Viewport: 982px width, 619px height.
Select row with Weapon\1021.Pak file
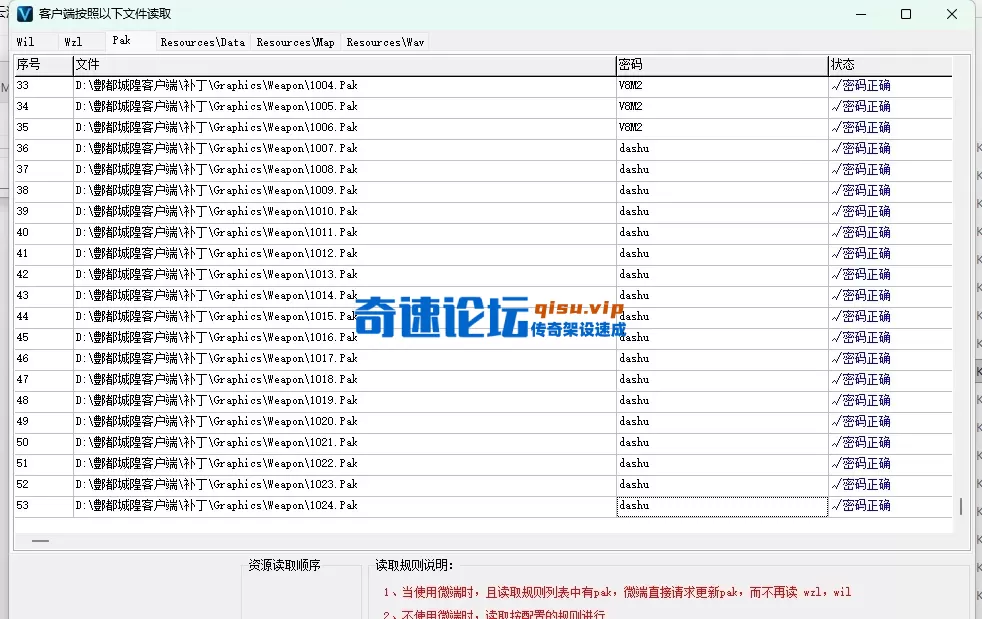pyautogui.click(x=483, y=442)
